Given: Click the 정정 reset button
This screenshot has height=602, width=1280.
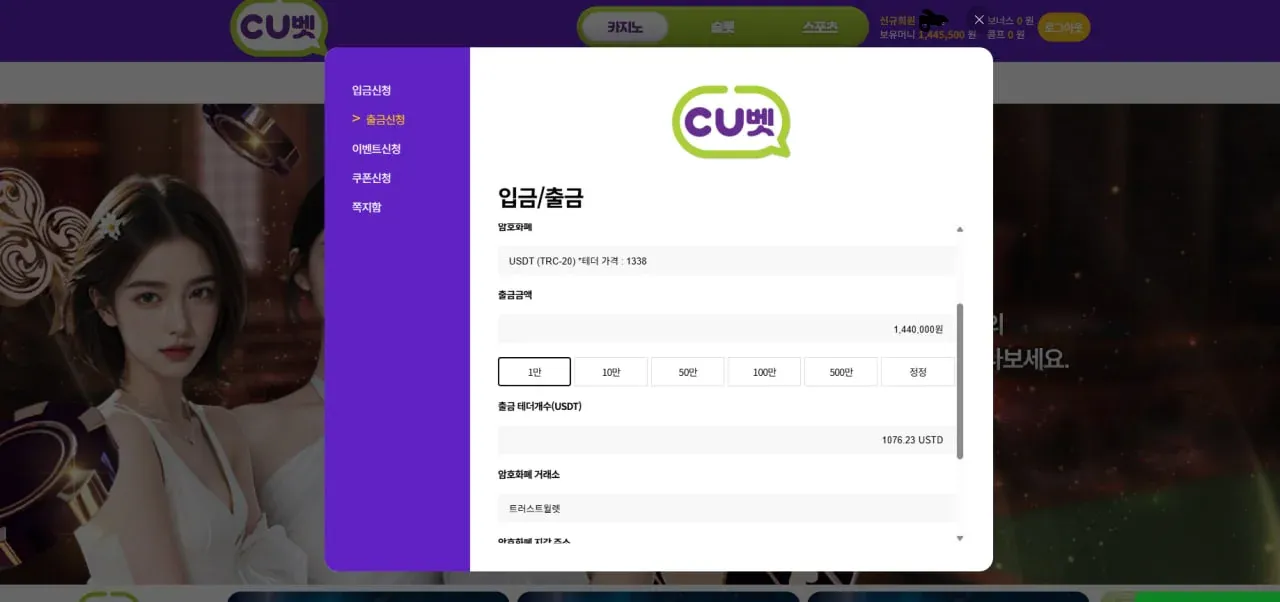Looking at the screenshot, I should [918, 372].
